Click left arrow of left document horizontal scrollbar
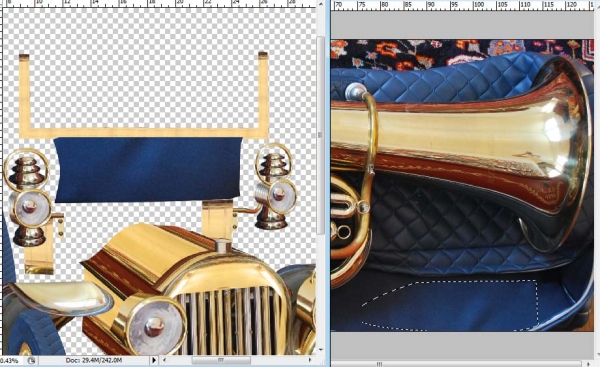The width and height of the screenshot is (600, 367). pyautogui.click(x=165, y=360)
